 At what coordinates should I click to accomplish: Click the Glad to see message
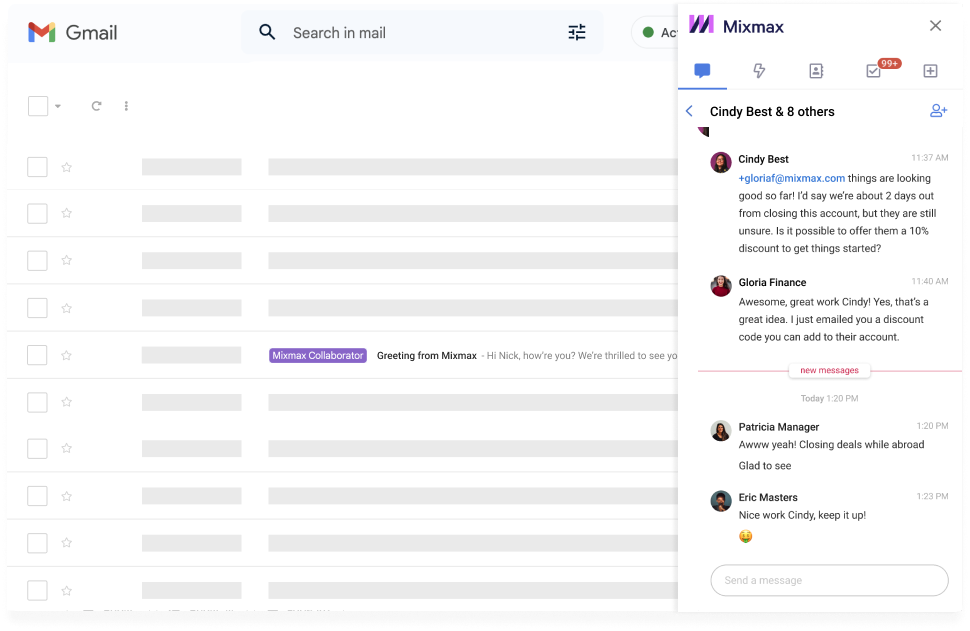point(765,466)
